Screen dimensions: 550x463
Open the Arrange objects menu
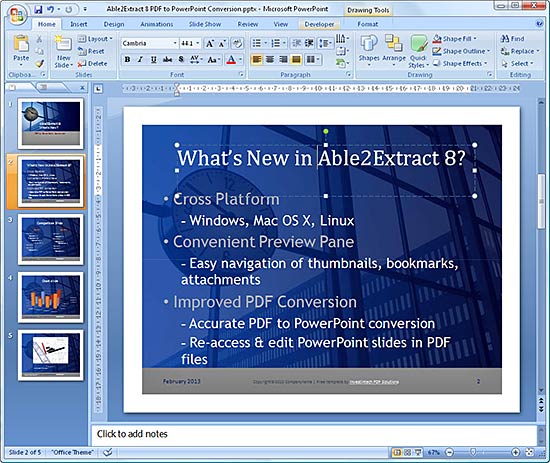tap(394, 49)
